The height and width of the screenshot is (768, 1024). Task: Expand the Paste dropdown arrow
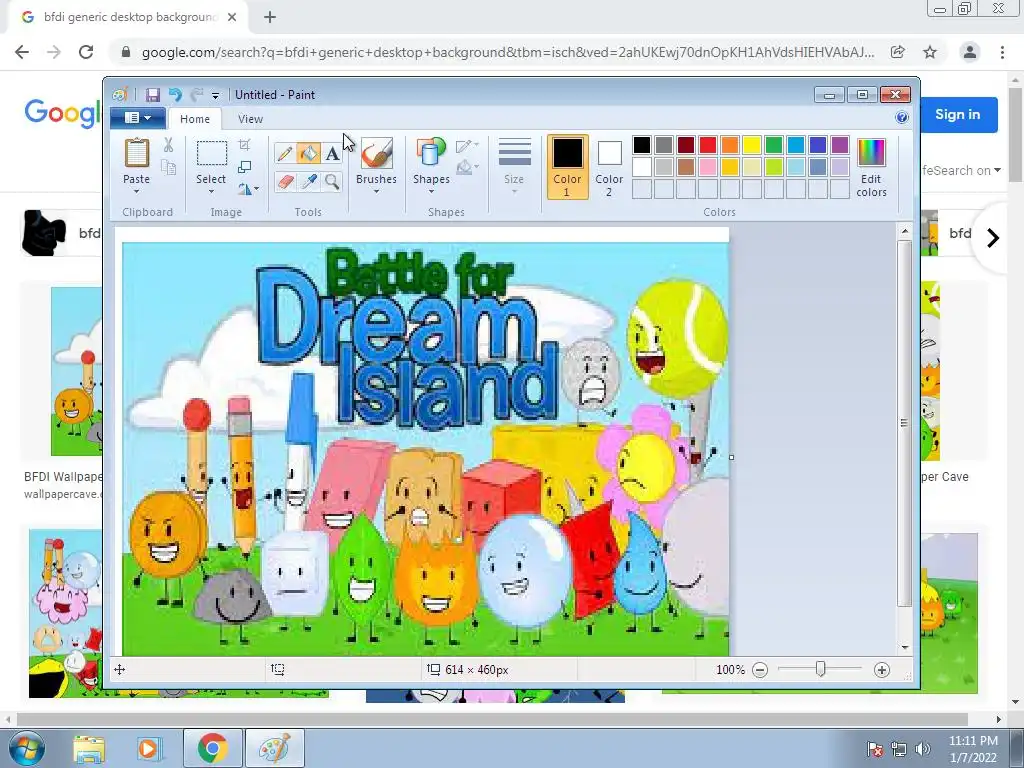pos(136,192)
